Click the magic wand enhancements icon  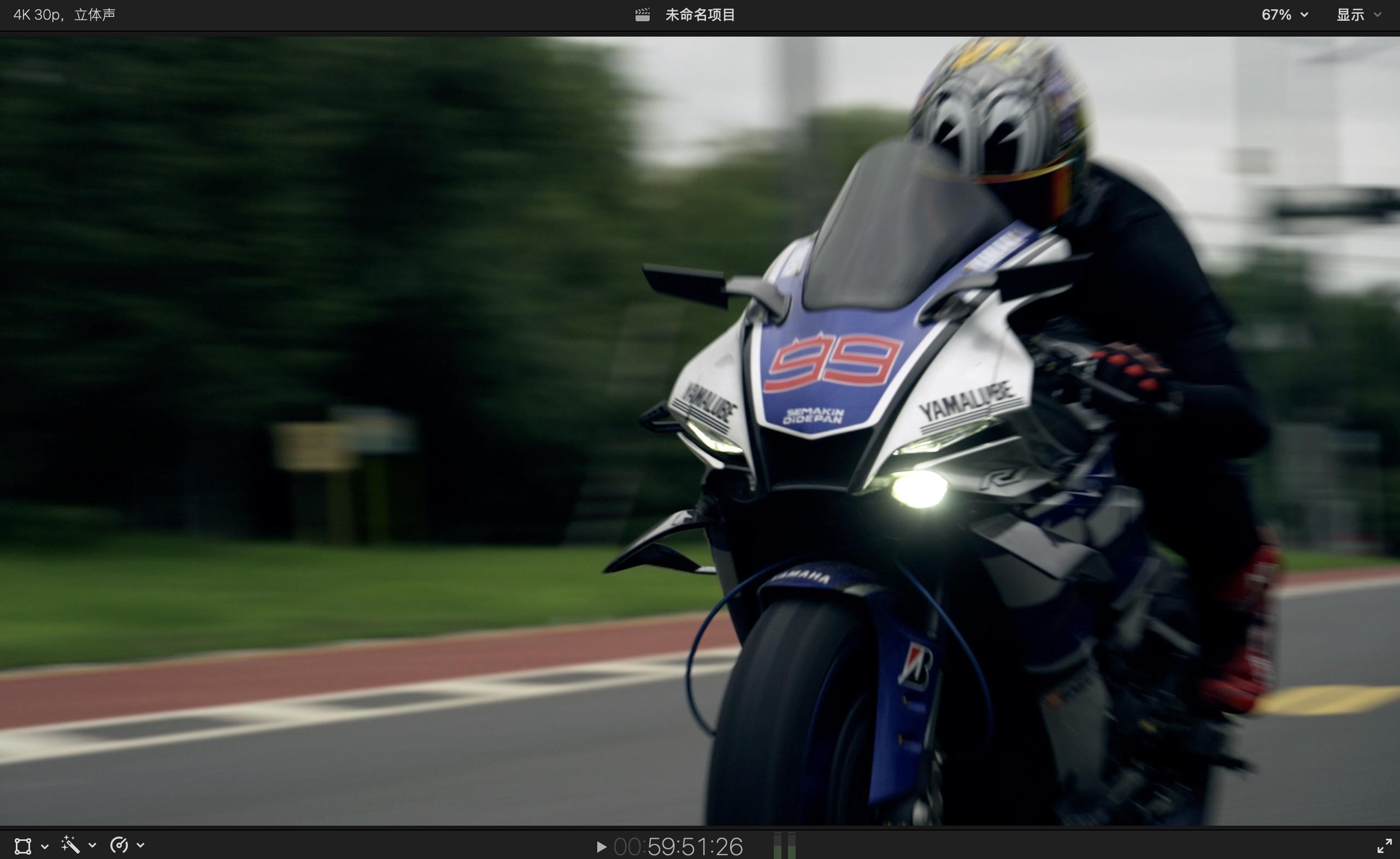[70, 845]
